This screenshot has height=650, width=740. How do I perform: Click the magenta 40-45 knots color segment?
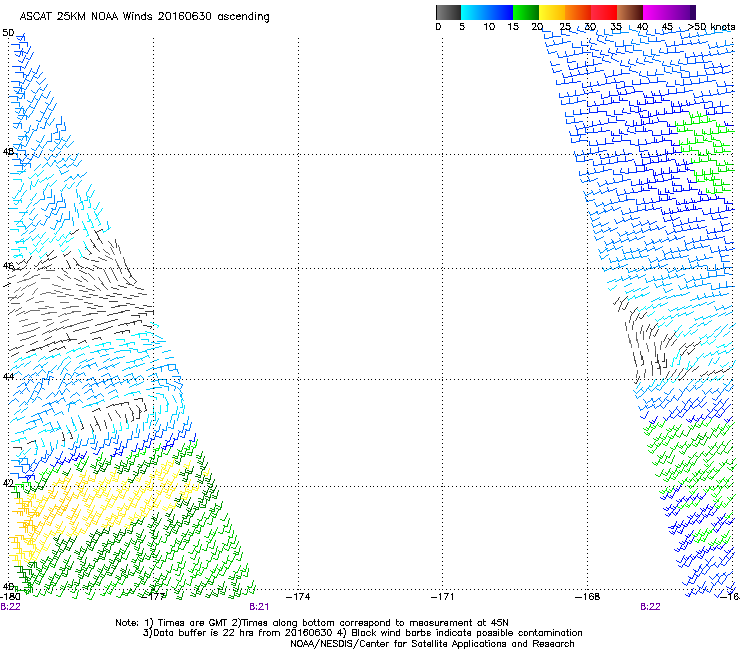[x=656, y=12]
